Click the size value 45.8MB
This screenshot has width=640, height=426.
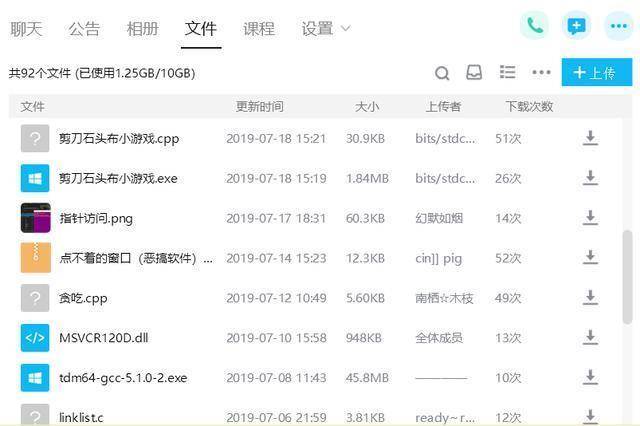coord(367,378)
